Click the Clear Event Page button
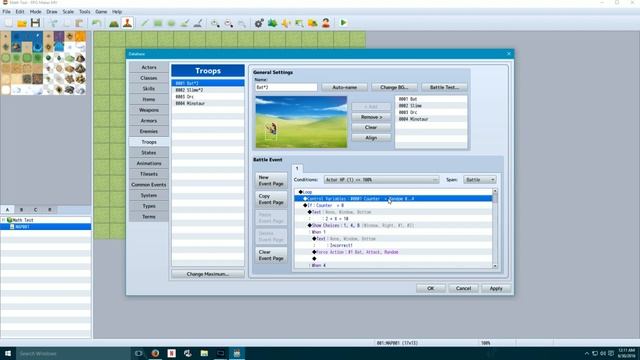 [271, 255]
